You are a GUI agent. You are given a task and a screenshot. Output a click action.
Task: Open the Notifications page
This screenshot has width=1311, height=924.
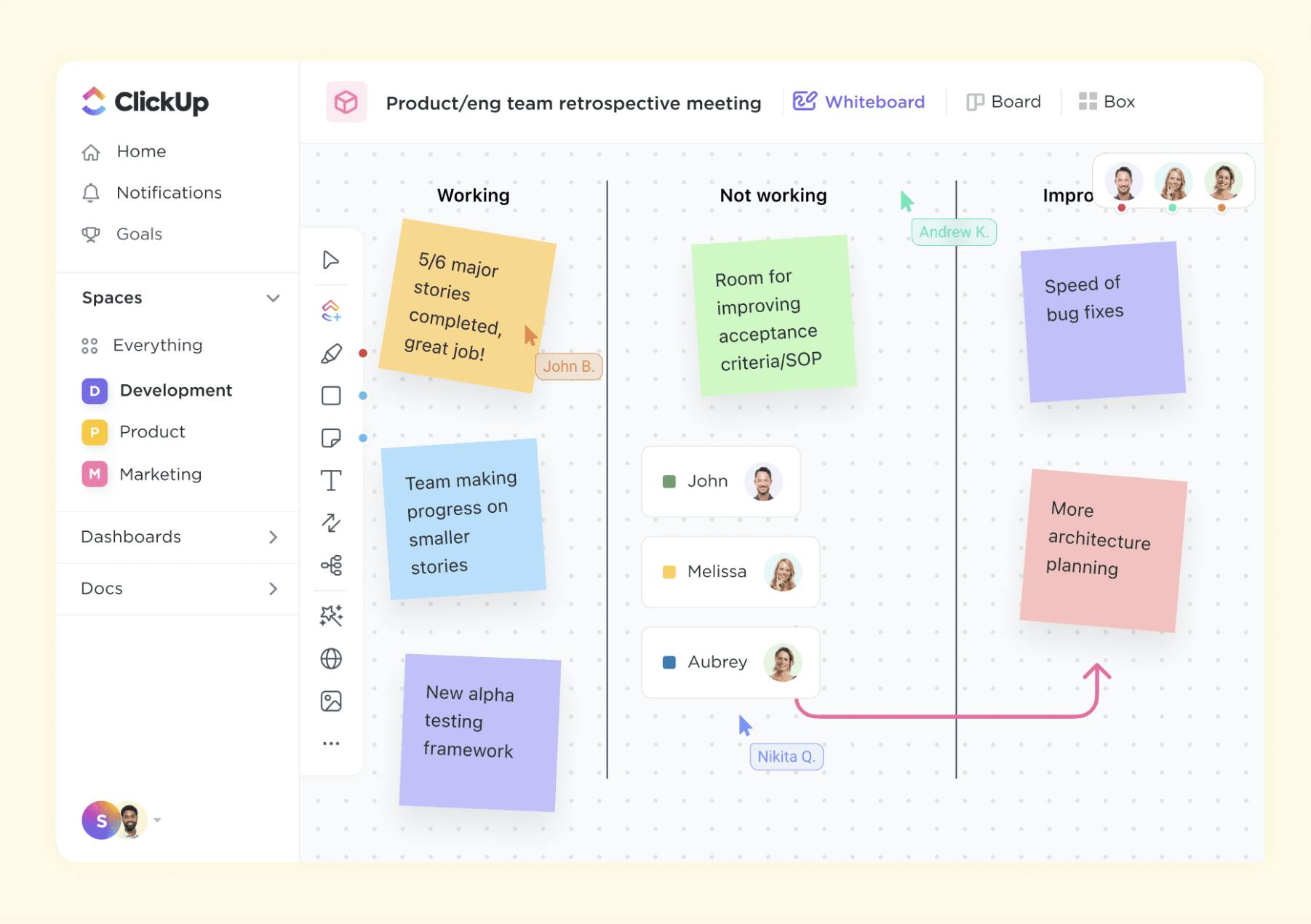click(x=168, y=193)
